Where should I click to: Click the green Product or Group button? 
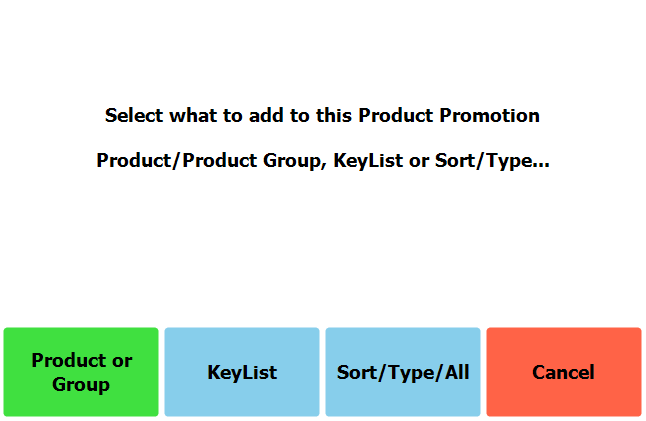[81, 372]
